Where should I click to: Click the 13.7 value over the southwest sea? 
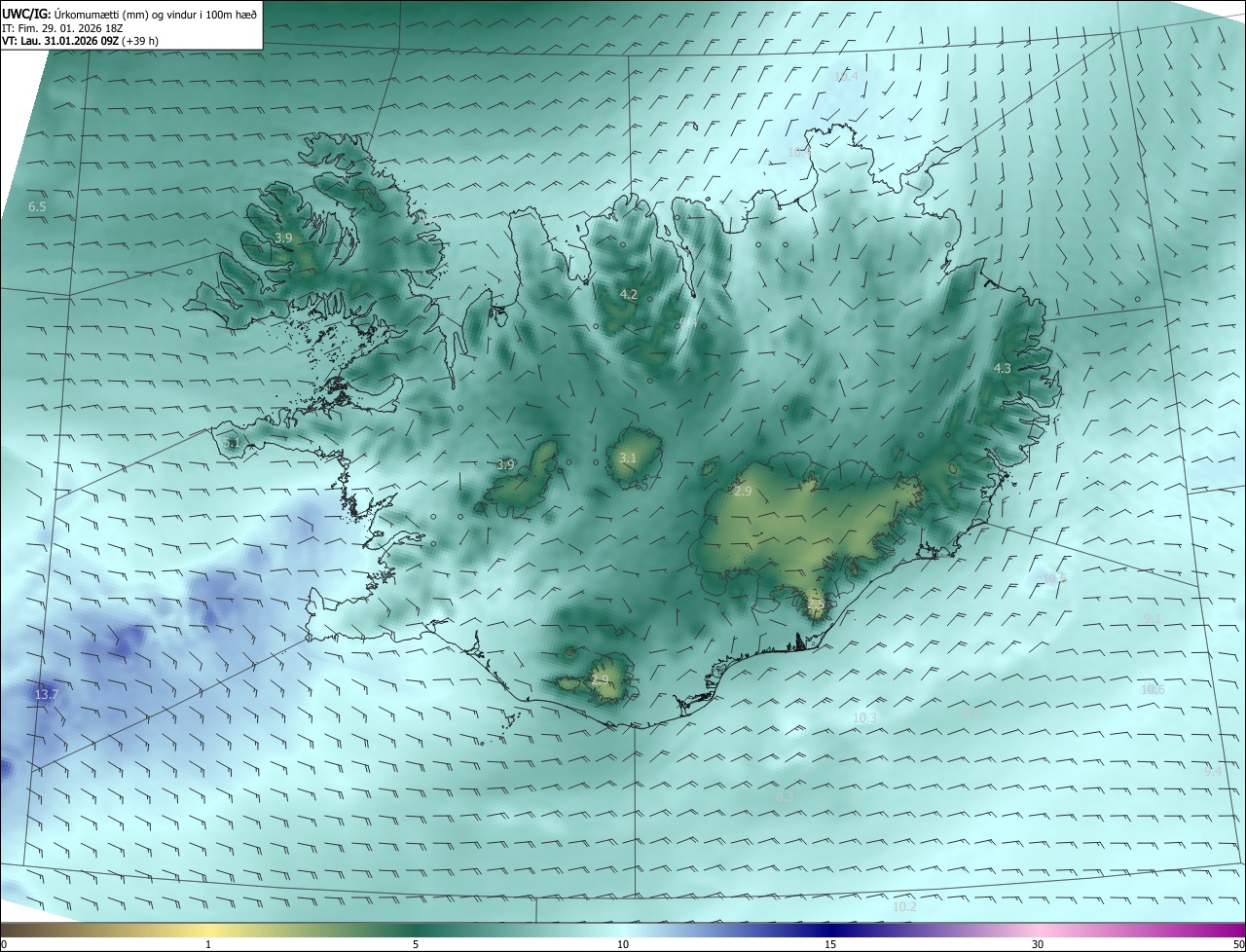pos(47,694)
